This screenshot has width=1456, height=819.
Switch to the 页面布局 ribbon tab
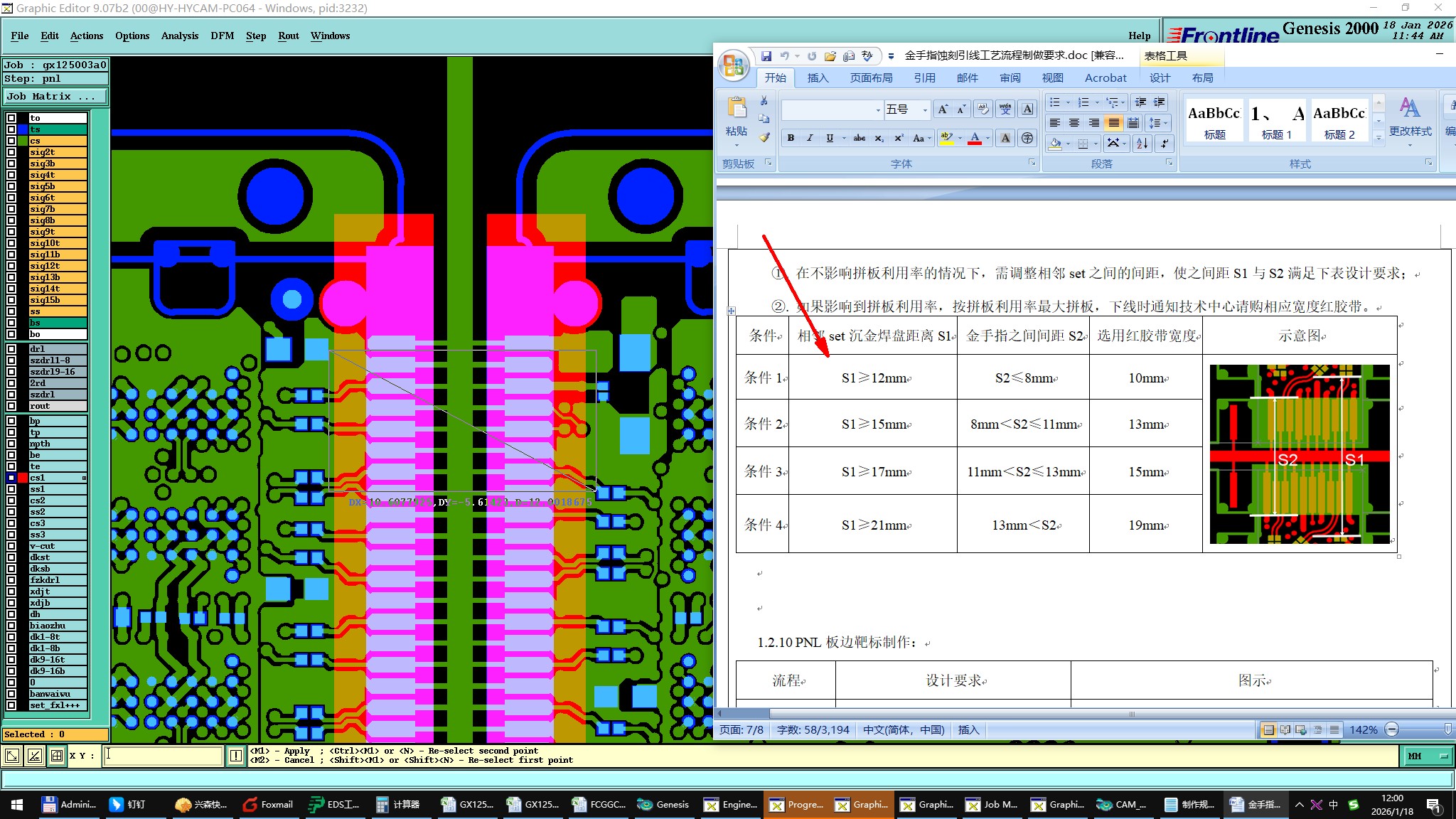point(871,78)
